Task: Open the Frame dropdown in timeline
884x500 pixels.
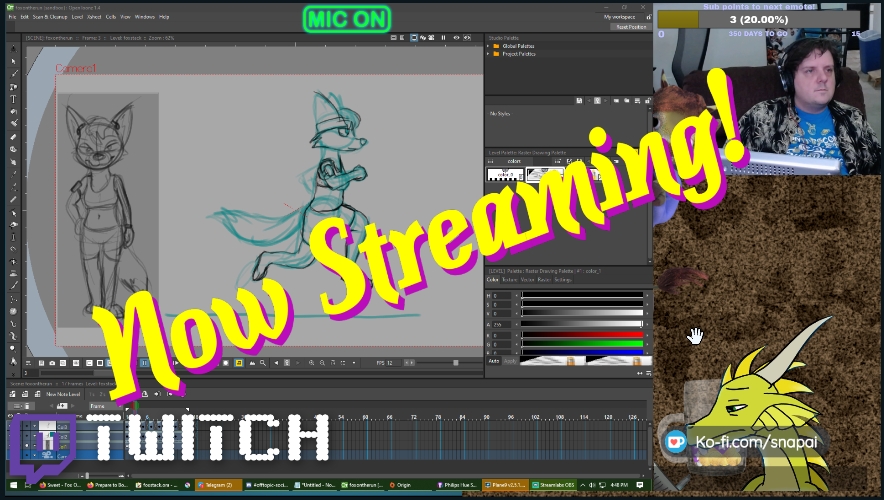Action: coord(107,406)
